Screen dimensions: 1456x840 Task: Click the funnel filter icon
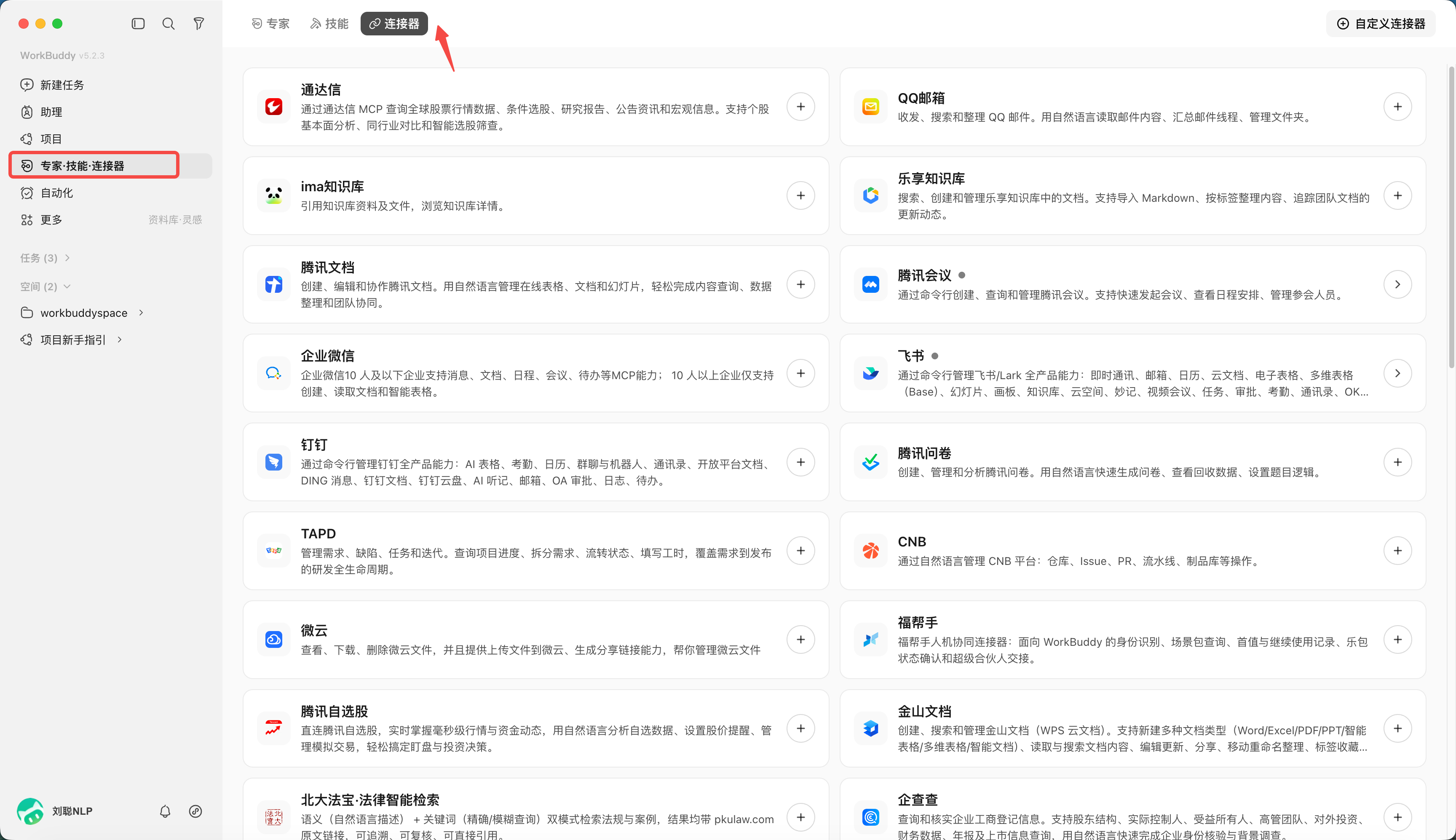click(198, 24)
